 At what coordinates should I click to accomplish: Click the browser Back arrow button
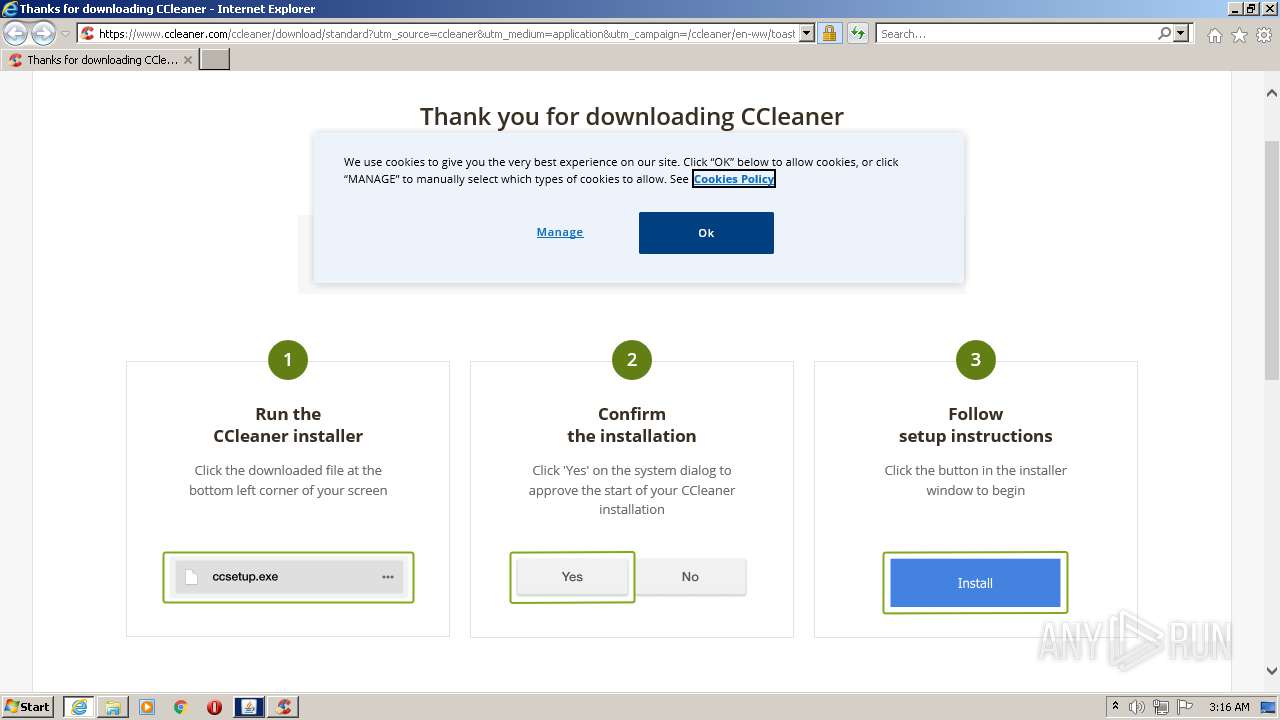click(x=16, y=34)
